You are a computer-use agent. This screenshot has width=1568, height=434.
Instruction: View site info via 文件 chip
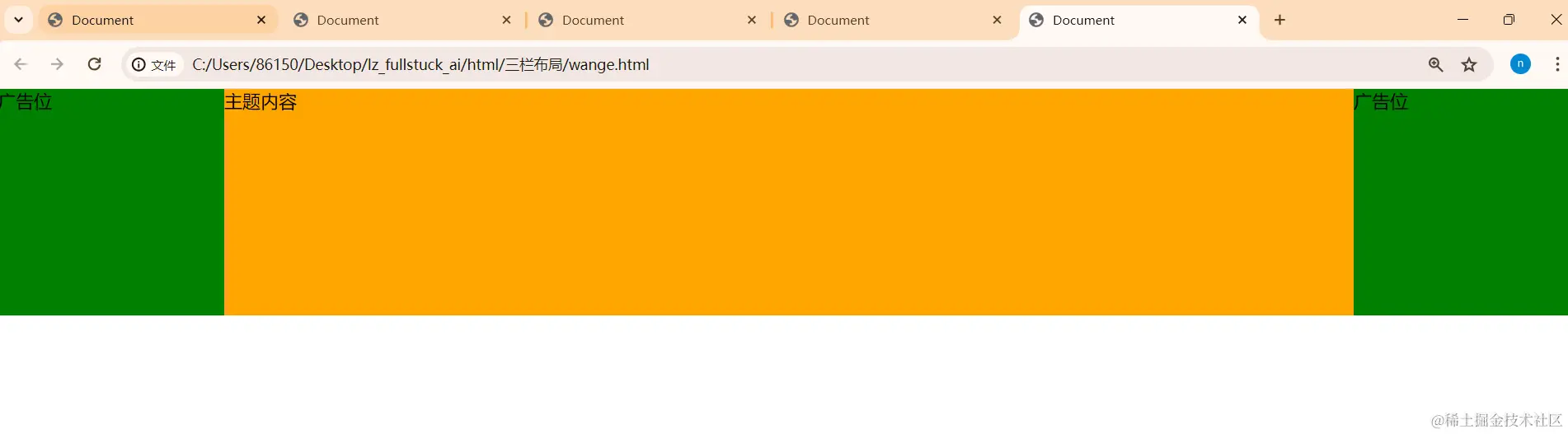click(x=154, y=64)
